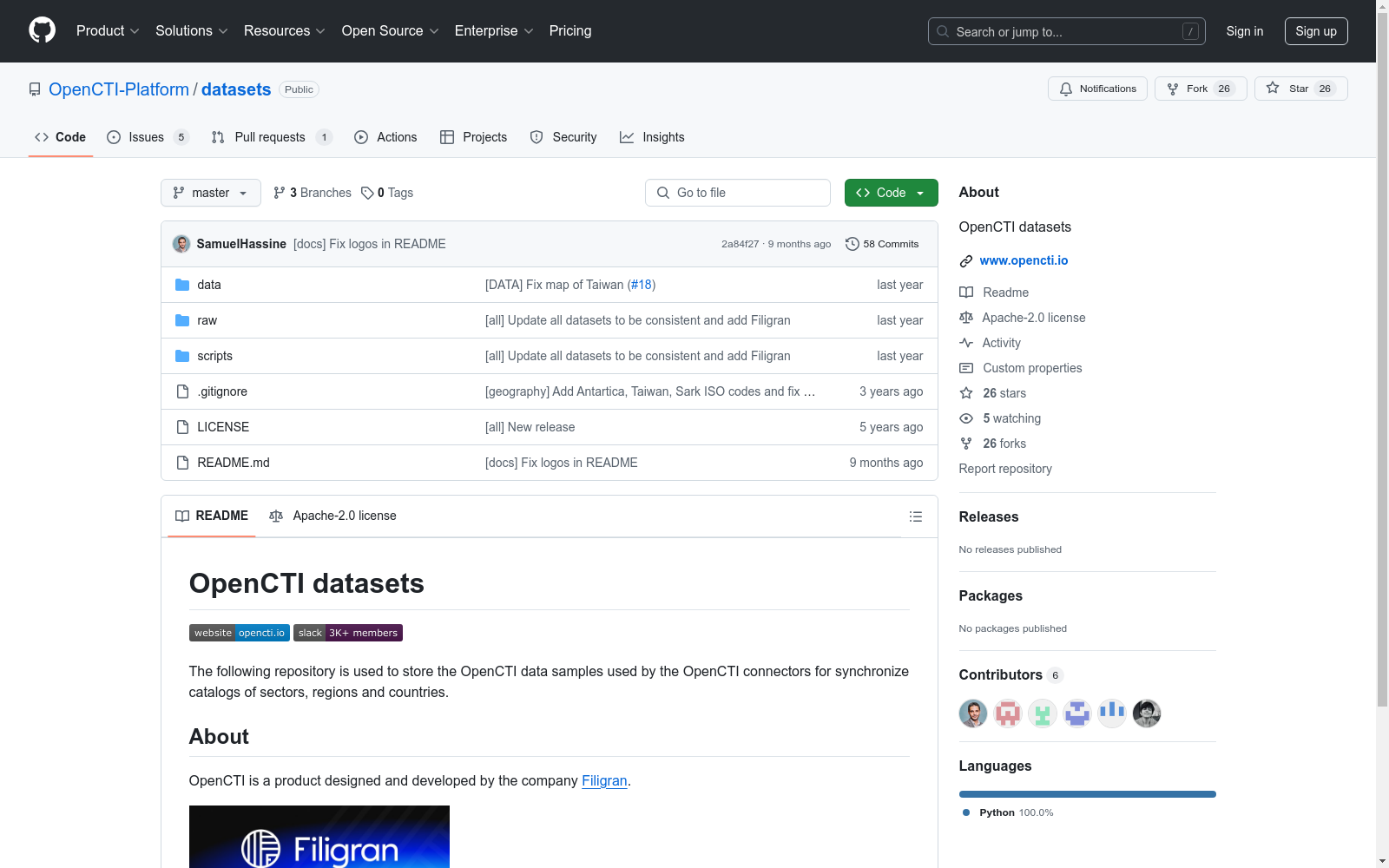Open the .gitignore file icon
The image size is (1389, 868).
pyautogui.click(x=182, y=391)
